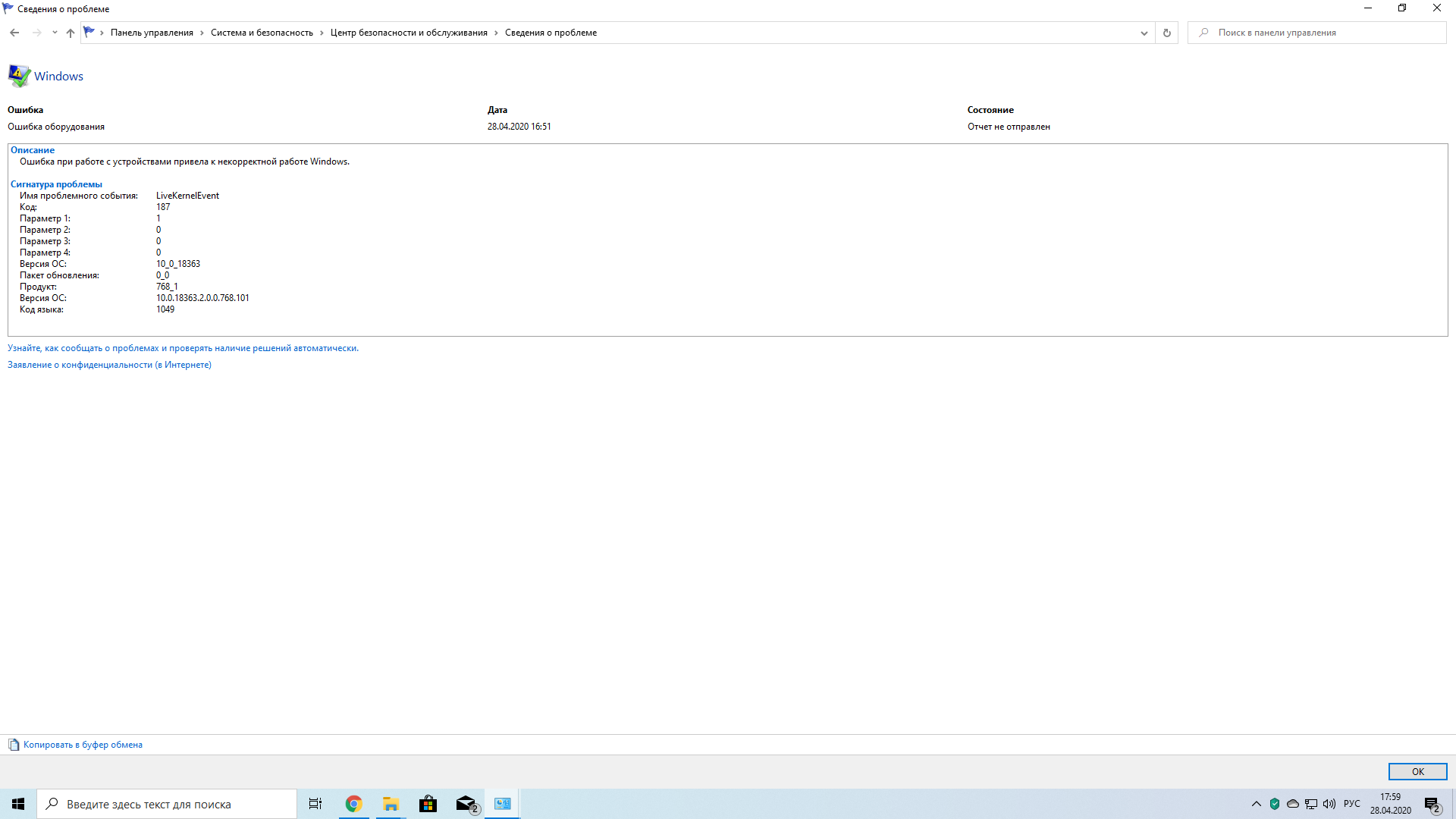Viewport: 1456px width, 819px height.
Task: Select the code value '187'
Action: (x=163, y=207)
